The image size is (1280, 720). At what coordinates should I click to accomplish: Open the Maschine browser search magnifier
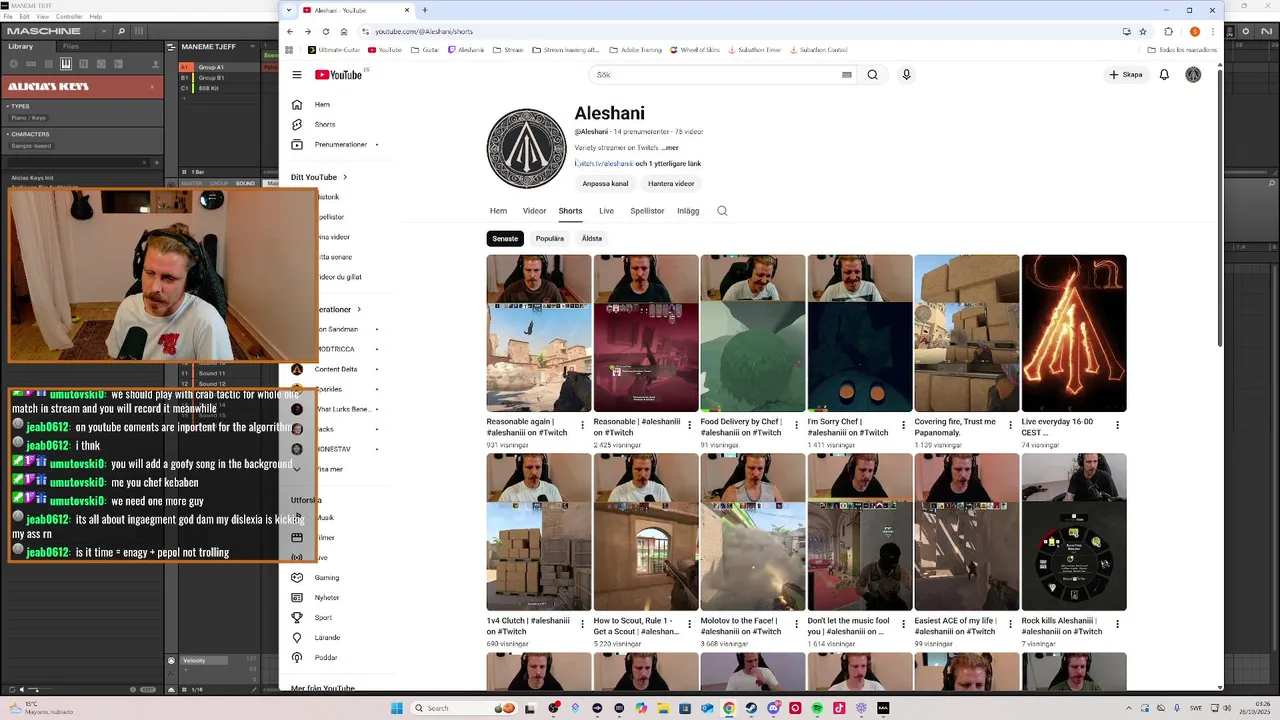click(121, 31)
